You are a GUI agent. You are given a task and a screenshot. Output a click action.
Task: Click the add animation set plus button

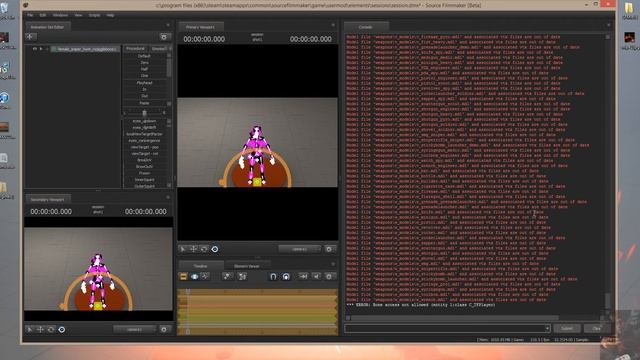click(31, 37)
